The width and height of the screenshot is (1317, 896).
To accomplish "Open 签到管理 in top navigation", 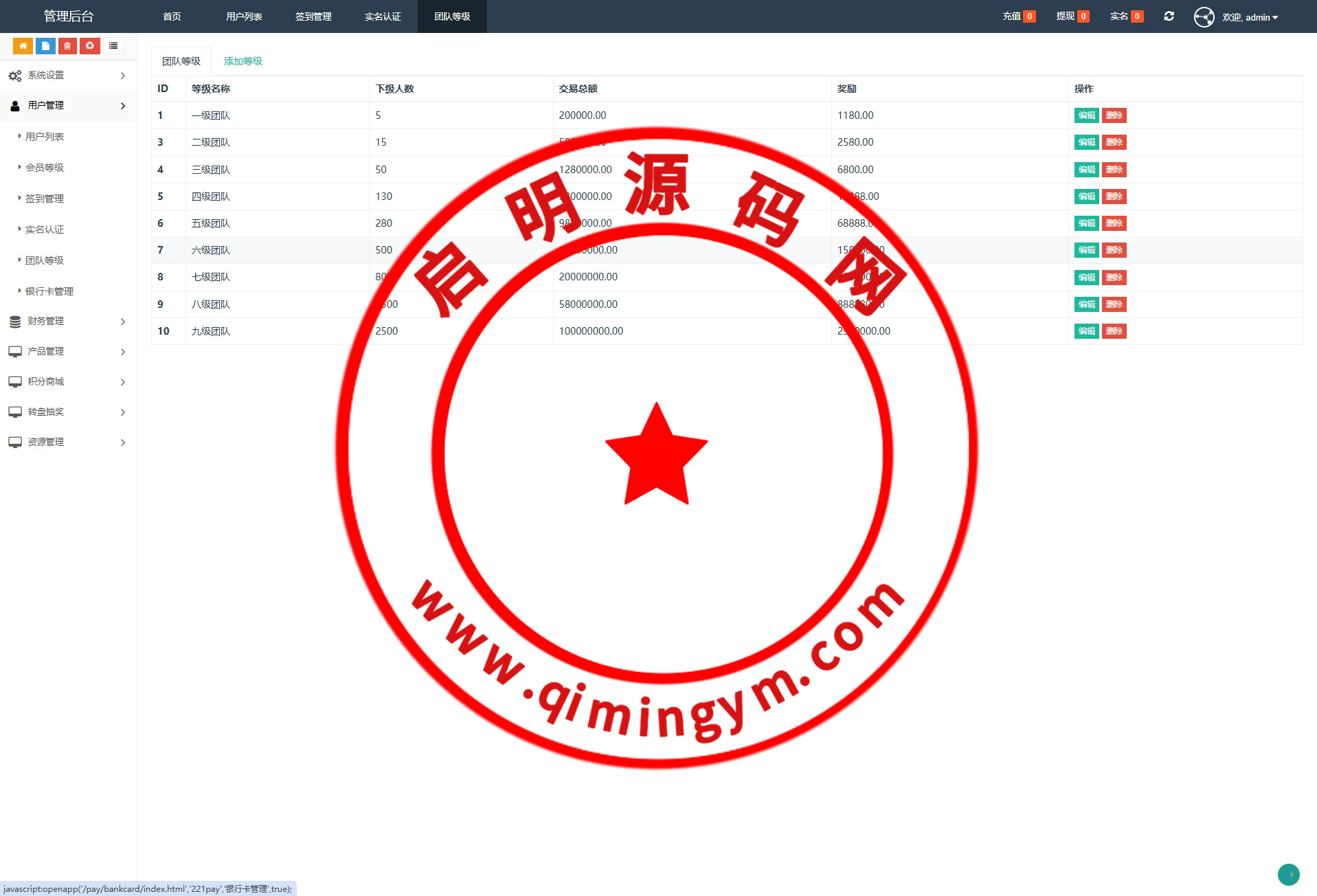I will tap(313, 16).
